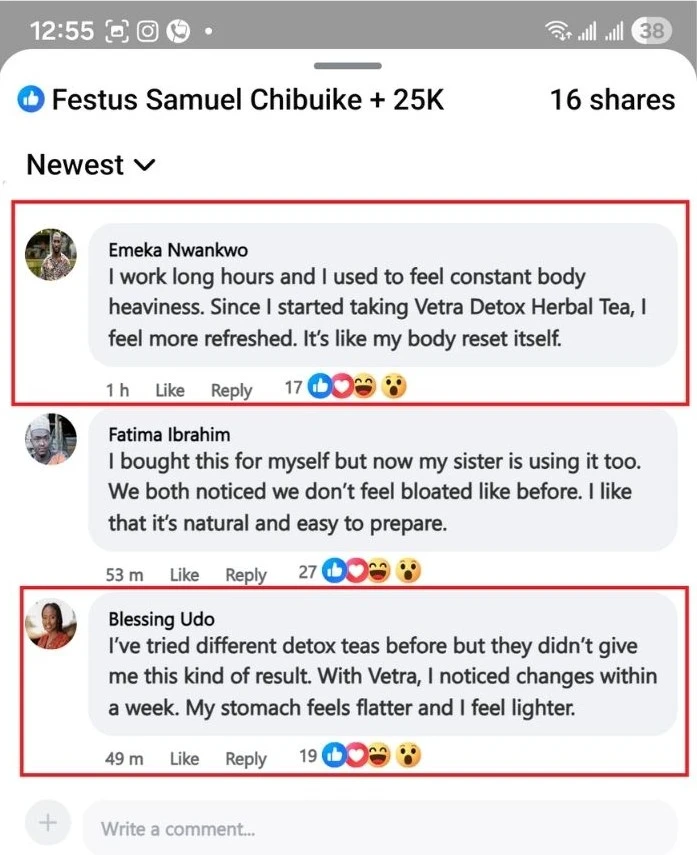
Task: Tap the drag handle atop the comments sheet
Action: pyautogui.click(x=347, y=66)
